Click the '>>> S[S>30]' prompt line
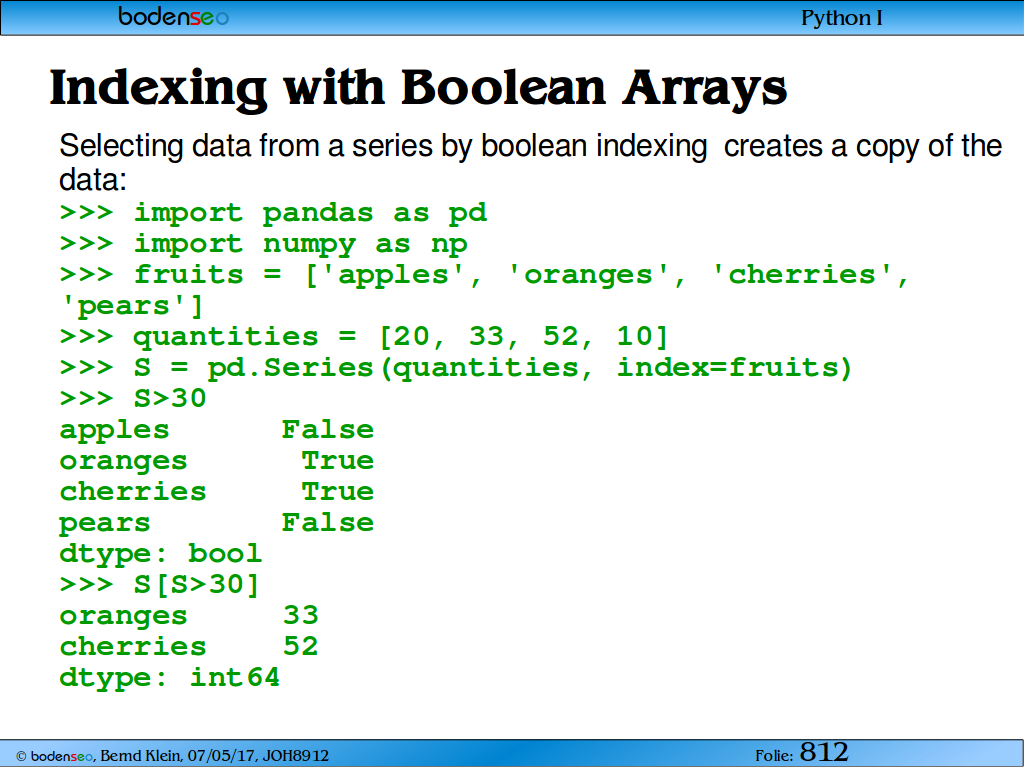The width and height of the screenshot is (1024, 768). tap(159, 584)
